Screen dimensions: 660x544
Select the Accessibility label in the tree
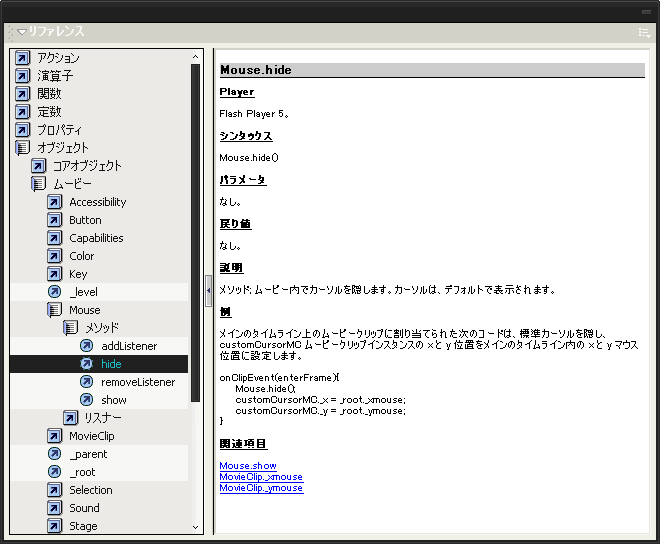point(98,202)
